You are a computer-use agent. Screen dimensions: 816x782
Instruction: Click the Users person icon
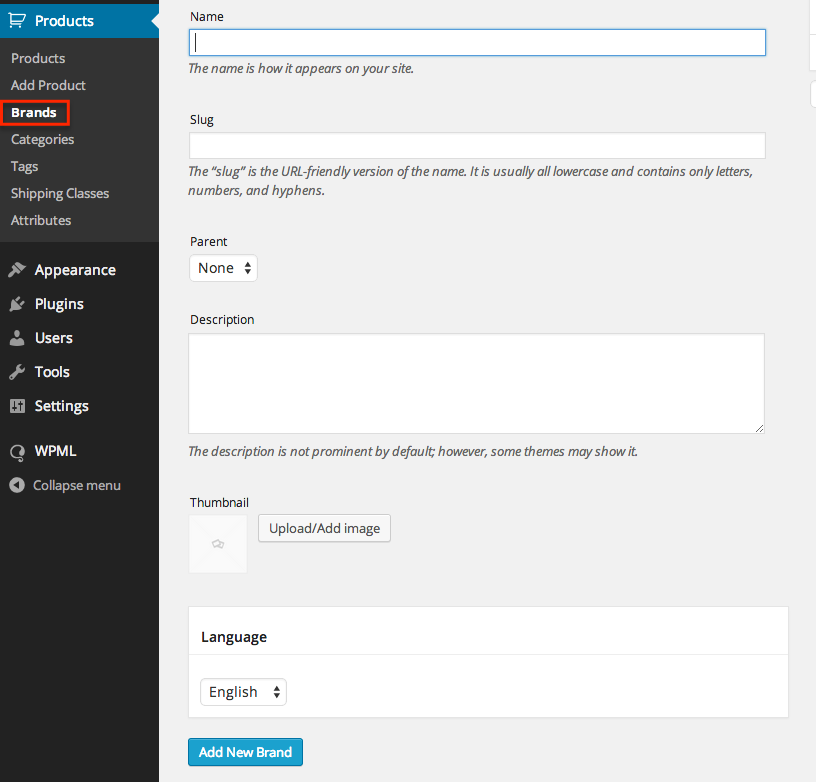pyautogui.click(x=17, y=338)
